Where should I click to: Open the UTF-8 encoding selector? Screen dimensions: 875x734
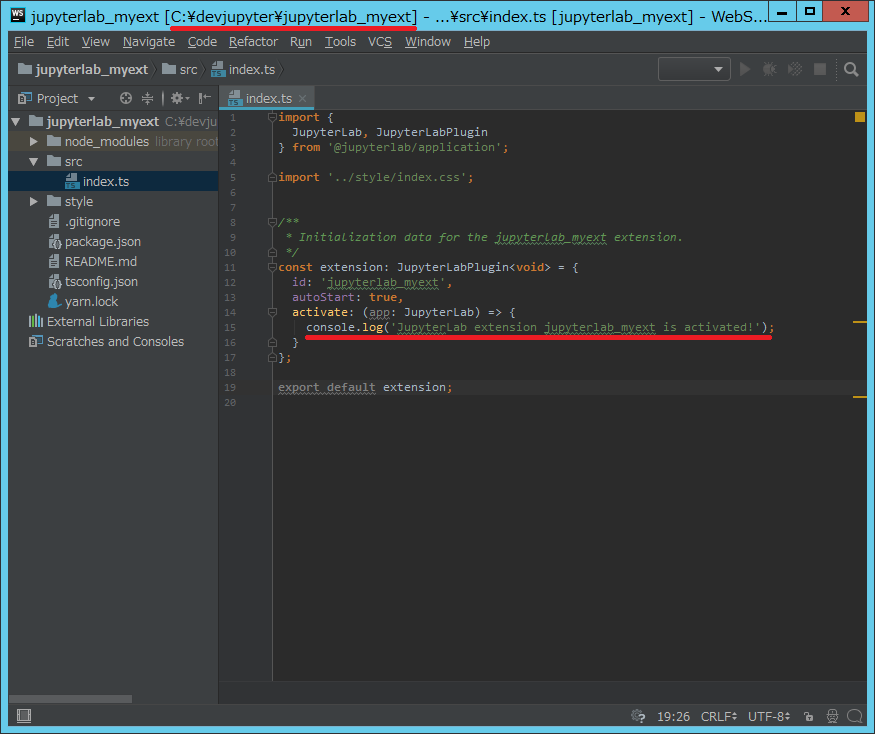pyautogui.click(x=766, y=716)
